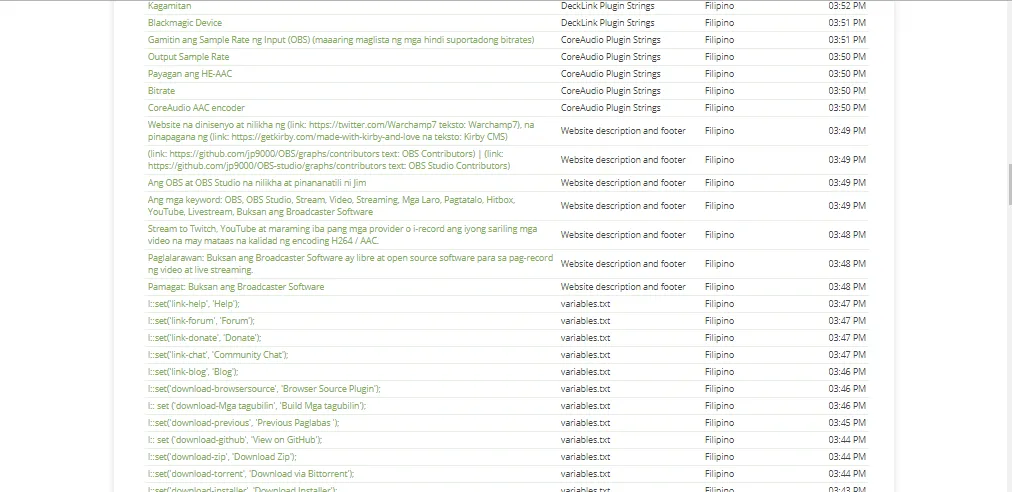This screenshot has width=1012, height=492.
Task: Open the Output Sample Rate string
Action: 188,57
